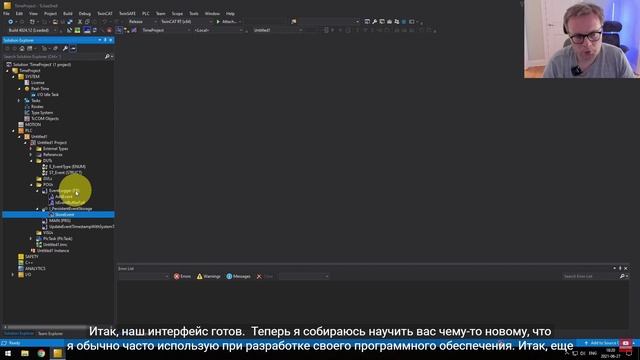Toggle the Messages filter in Error List
This screenshot has height=360, width=640.
pos(239,276)
